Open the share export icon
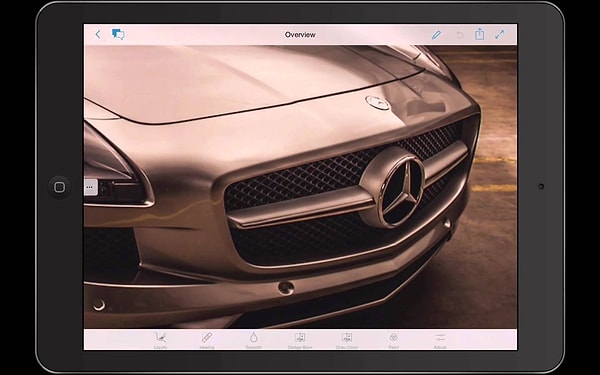600x375 pixels. click(x=479, y=34)
